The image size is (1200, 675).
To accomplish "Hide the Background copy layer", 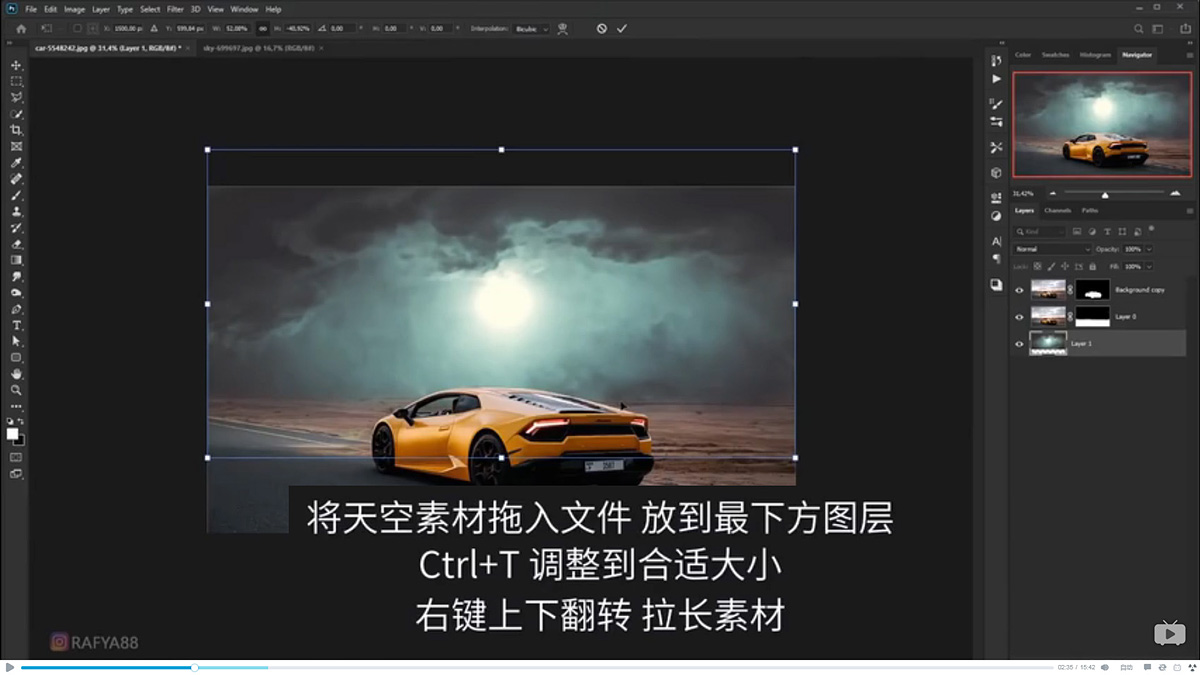I will click(x=1020, y=290).
